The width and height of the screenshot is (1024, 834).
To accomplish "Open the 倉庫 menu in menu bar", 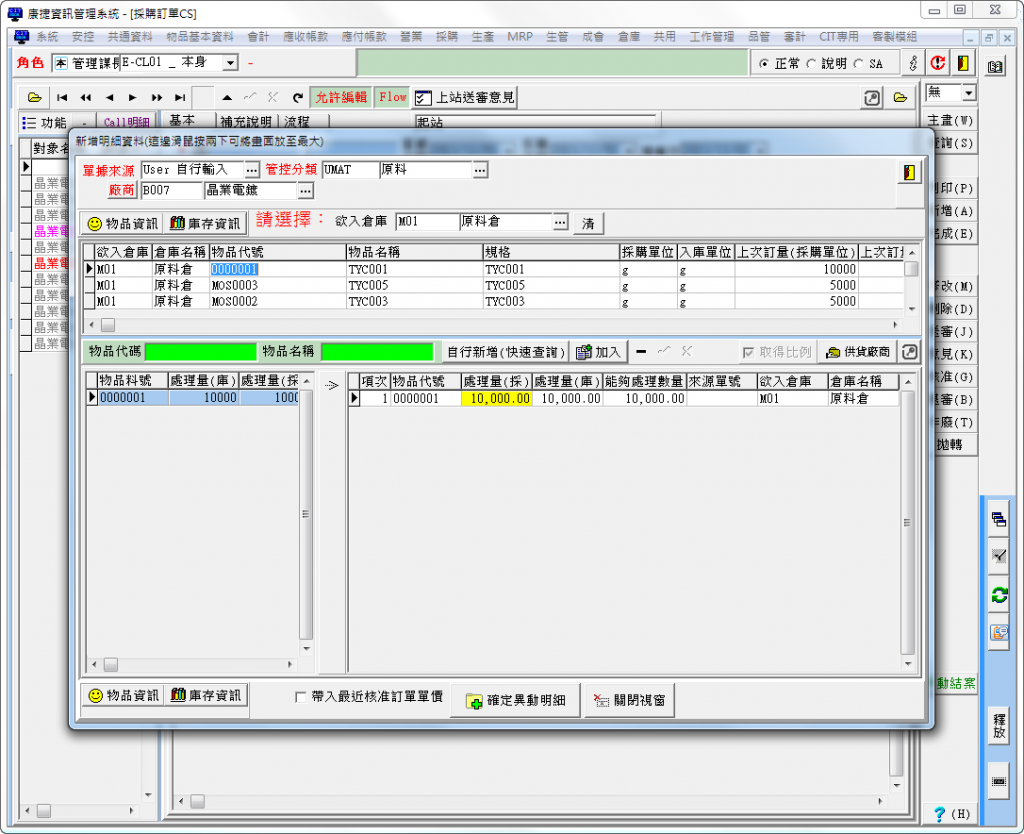I will pyautogui.click(x=628, y=36).
